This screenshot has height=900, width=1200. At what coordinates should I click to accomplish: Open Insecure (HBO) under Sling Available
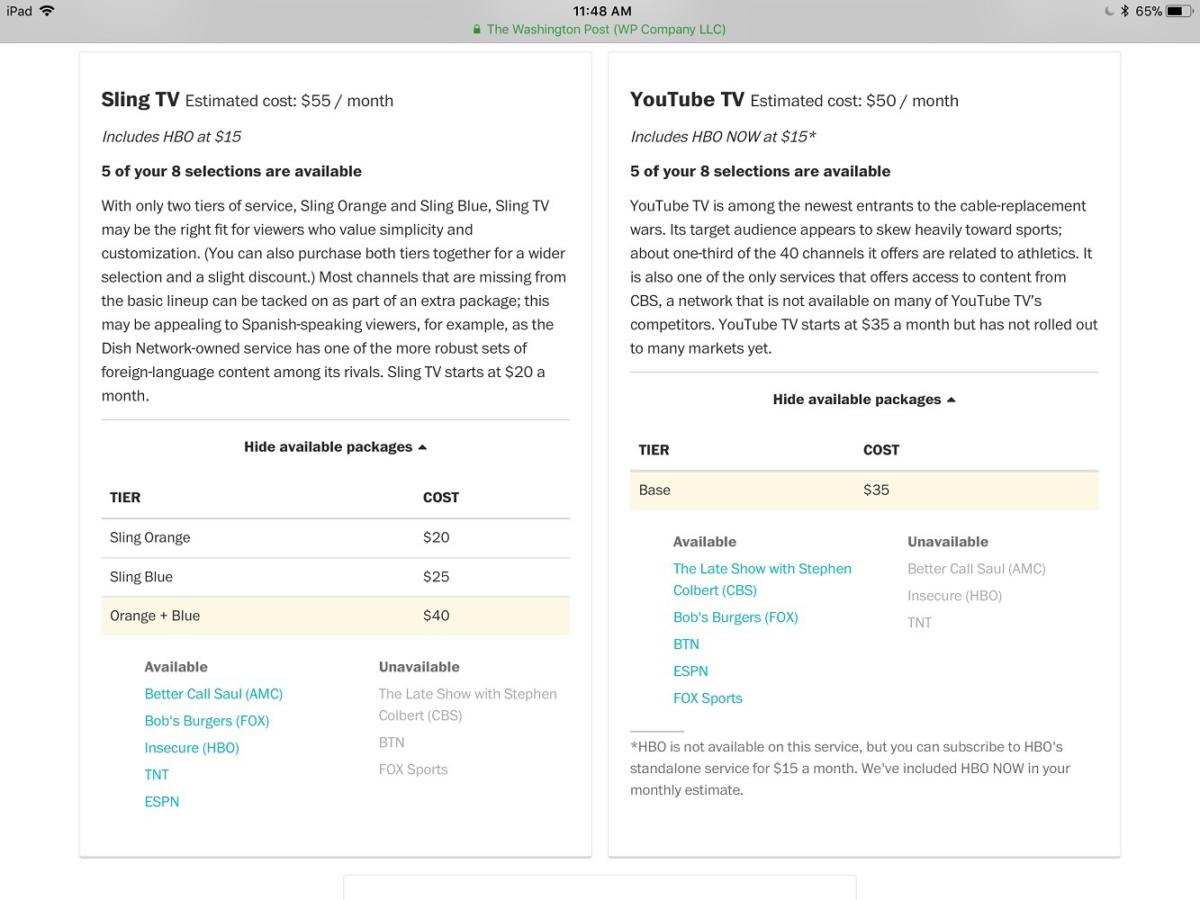[x=191, y=748]
